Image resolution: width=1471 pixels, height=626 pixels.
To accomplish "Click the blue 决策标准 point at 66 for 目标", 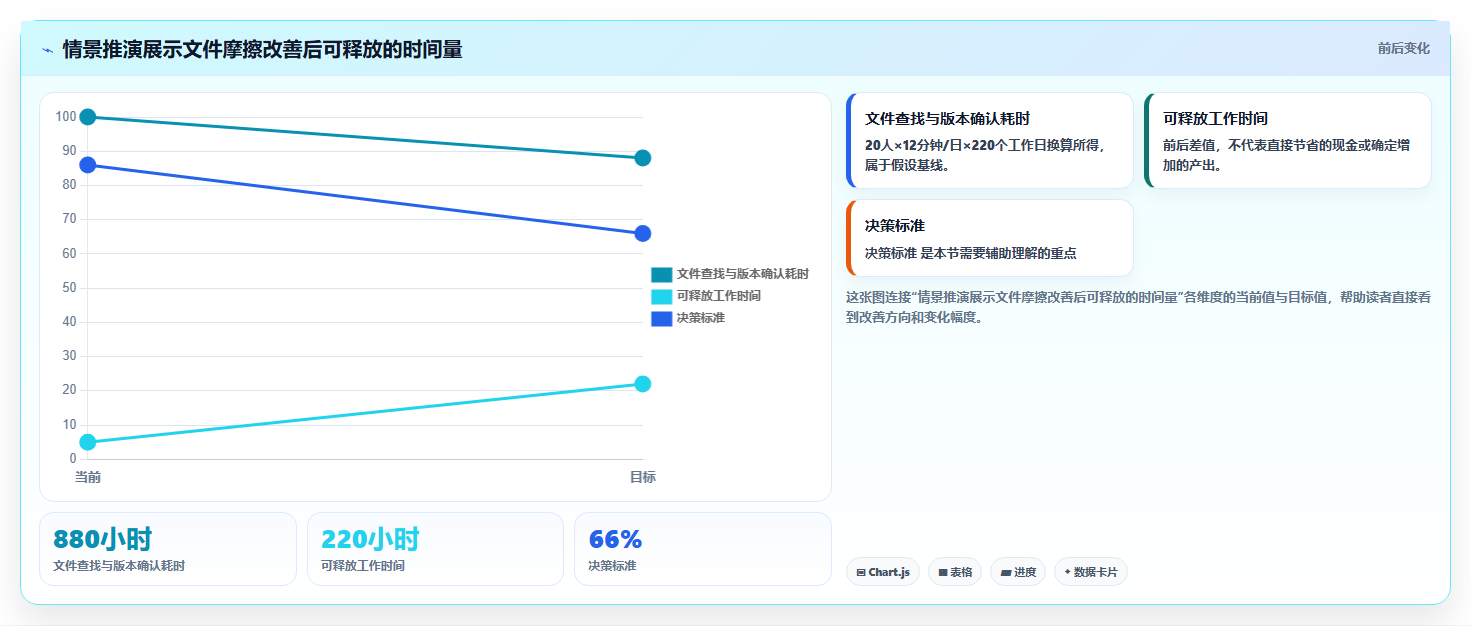I will (643, 233).
